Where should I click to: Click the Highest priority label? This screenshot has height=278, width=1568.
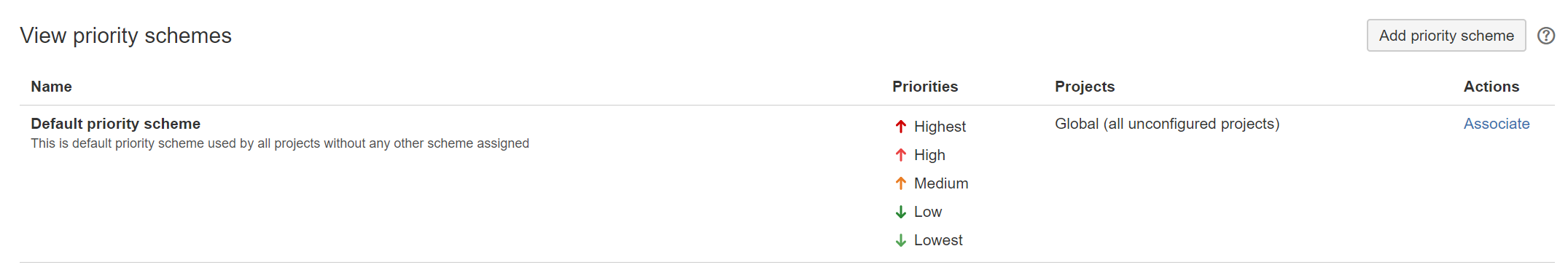click(940, 127)
